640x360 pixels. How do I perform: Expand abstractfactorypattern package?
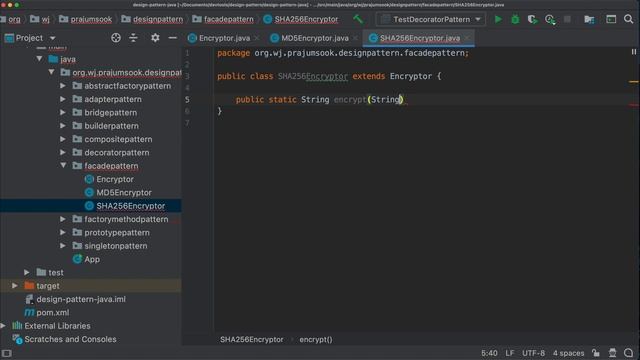tap(63, 86)
